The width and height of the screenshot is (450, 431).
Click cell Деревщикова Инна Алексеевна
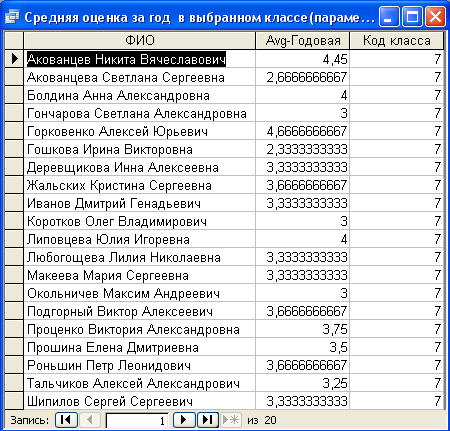pyautogui.click(x=140, y=167)
